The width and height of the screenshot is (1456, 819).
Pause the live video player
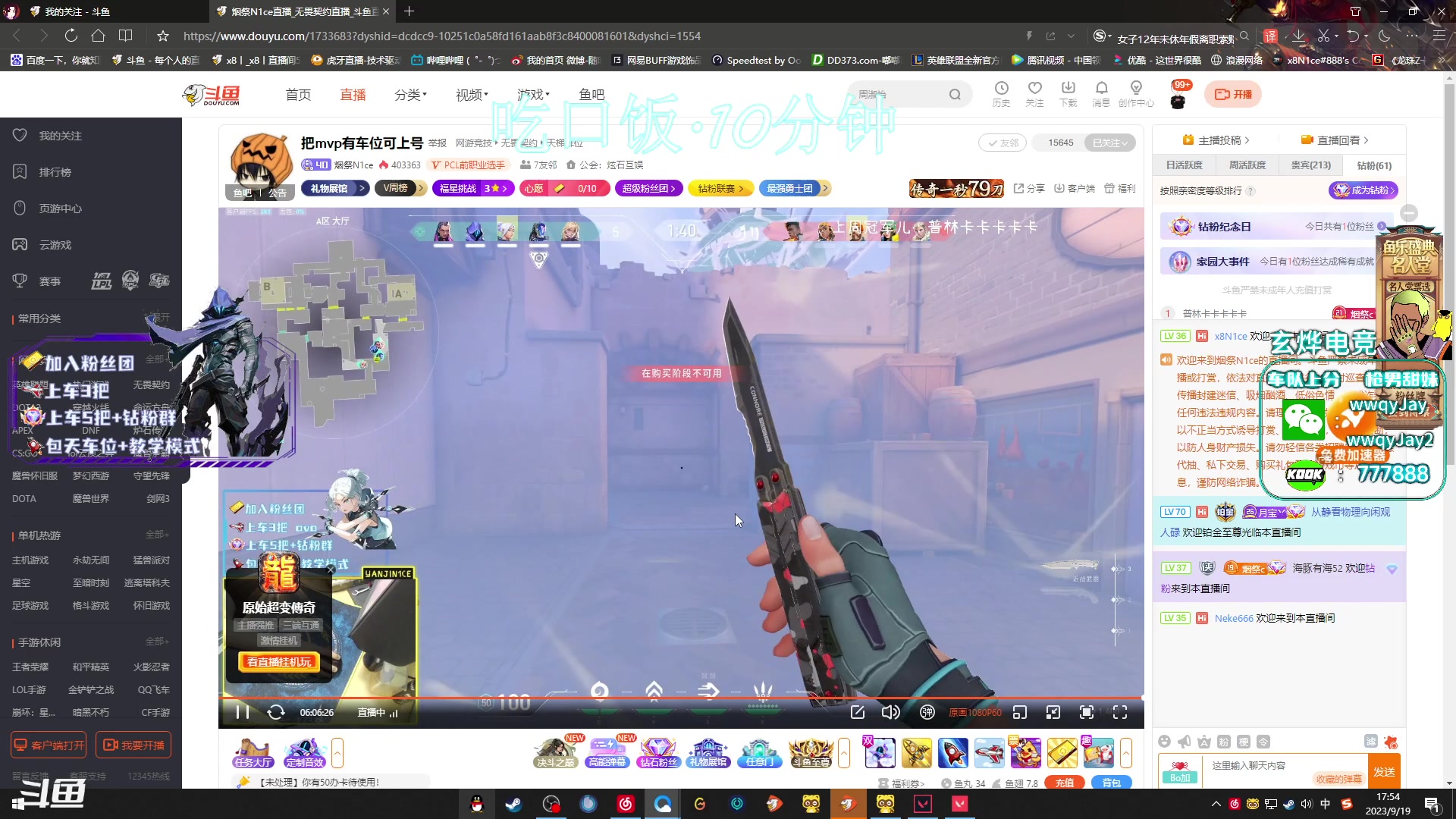point(243,712)
